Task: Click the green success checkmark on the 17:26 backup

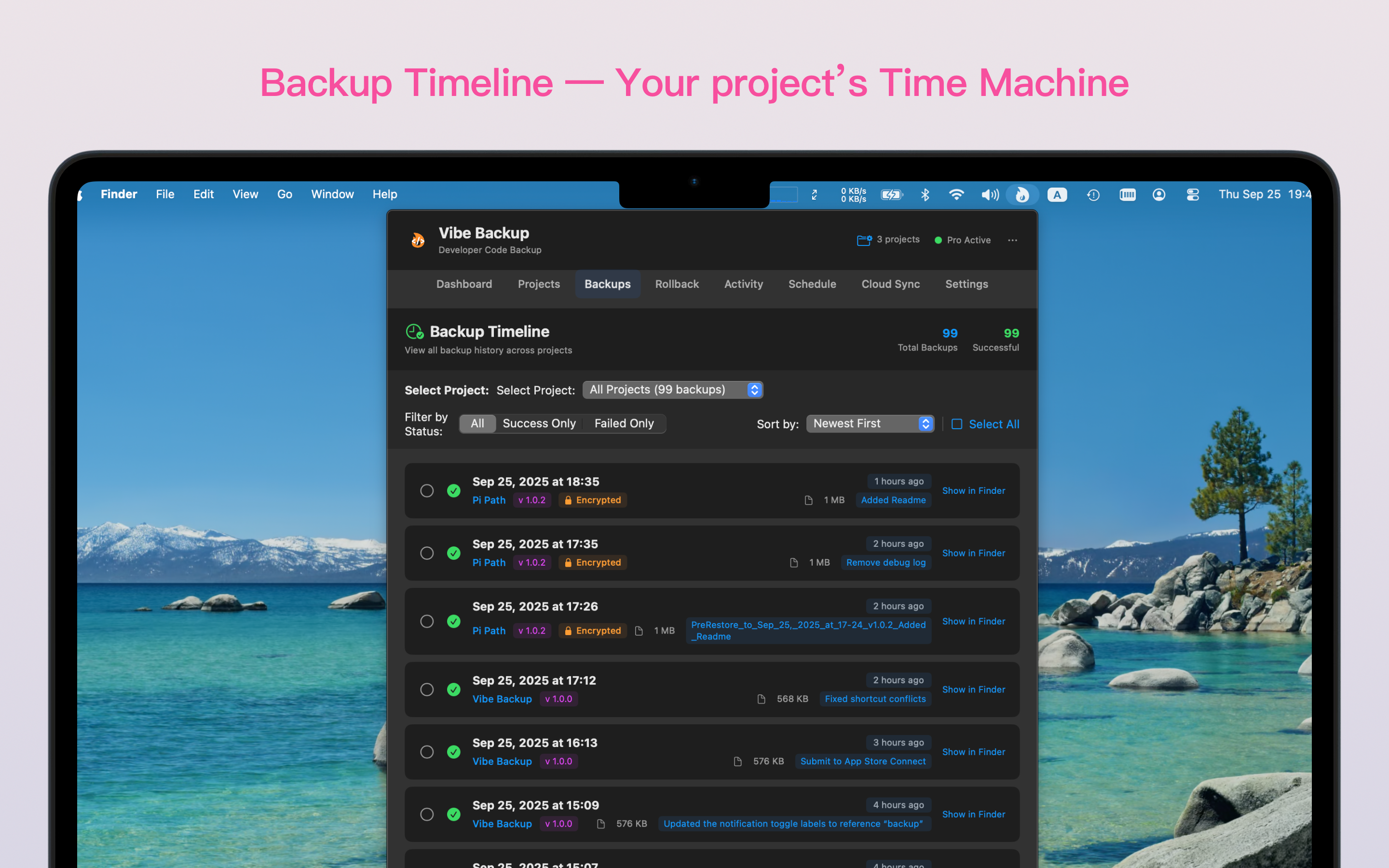Action: click(454, 621)
